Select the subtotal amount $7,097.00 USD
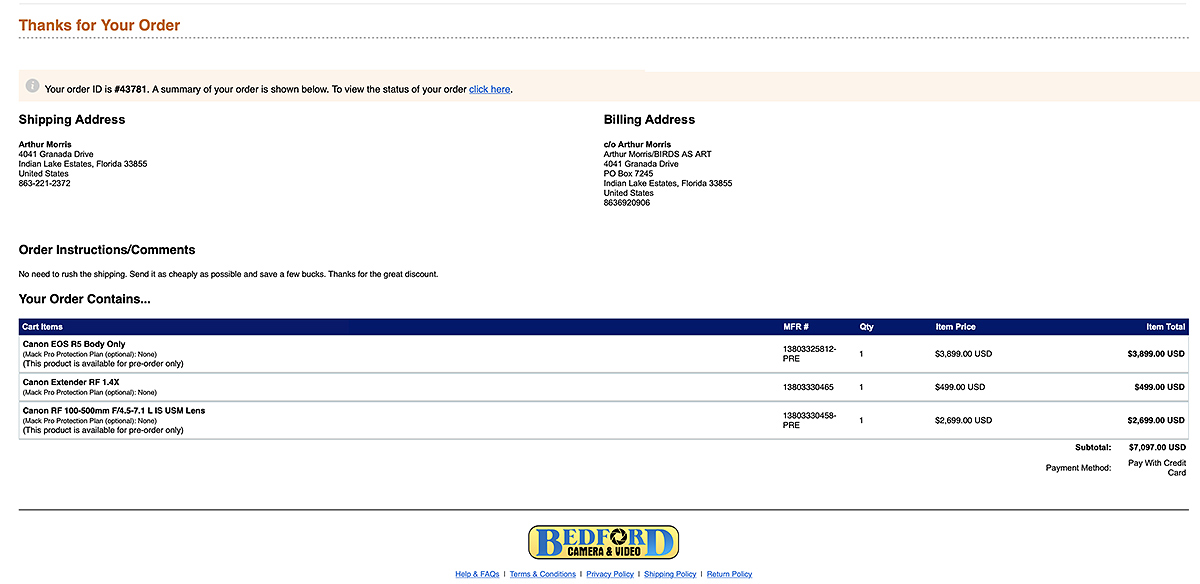The image size is (1200, 584). pos(1157,447)
